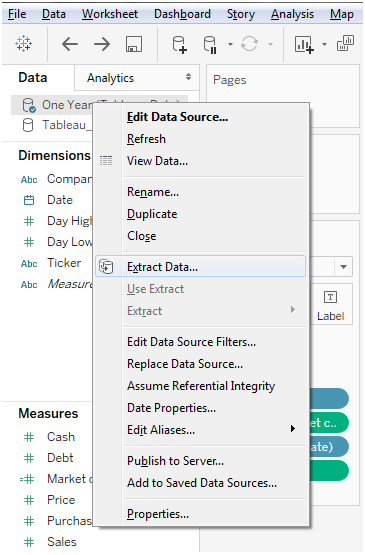Open the Worksheet menu
365x555 pixels.
[110, 14]
